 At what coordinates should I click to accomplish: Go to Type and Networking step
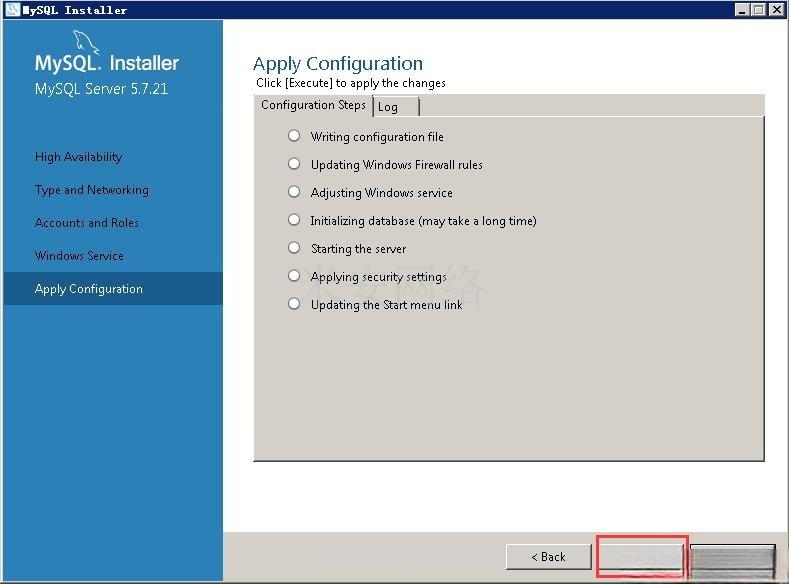click(92, 190)
